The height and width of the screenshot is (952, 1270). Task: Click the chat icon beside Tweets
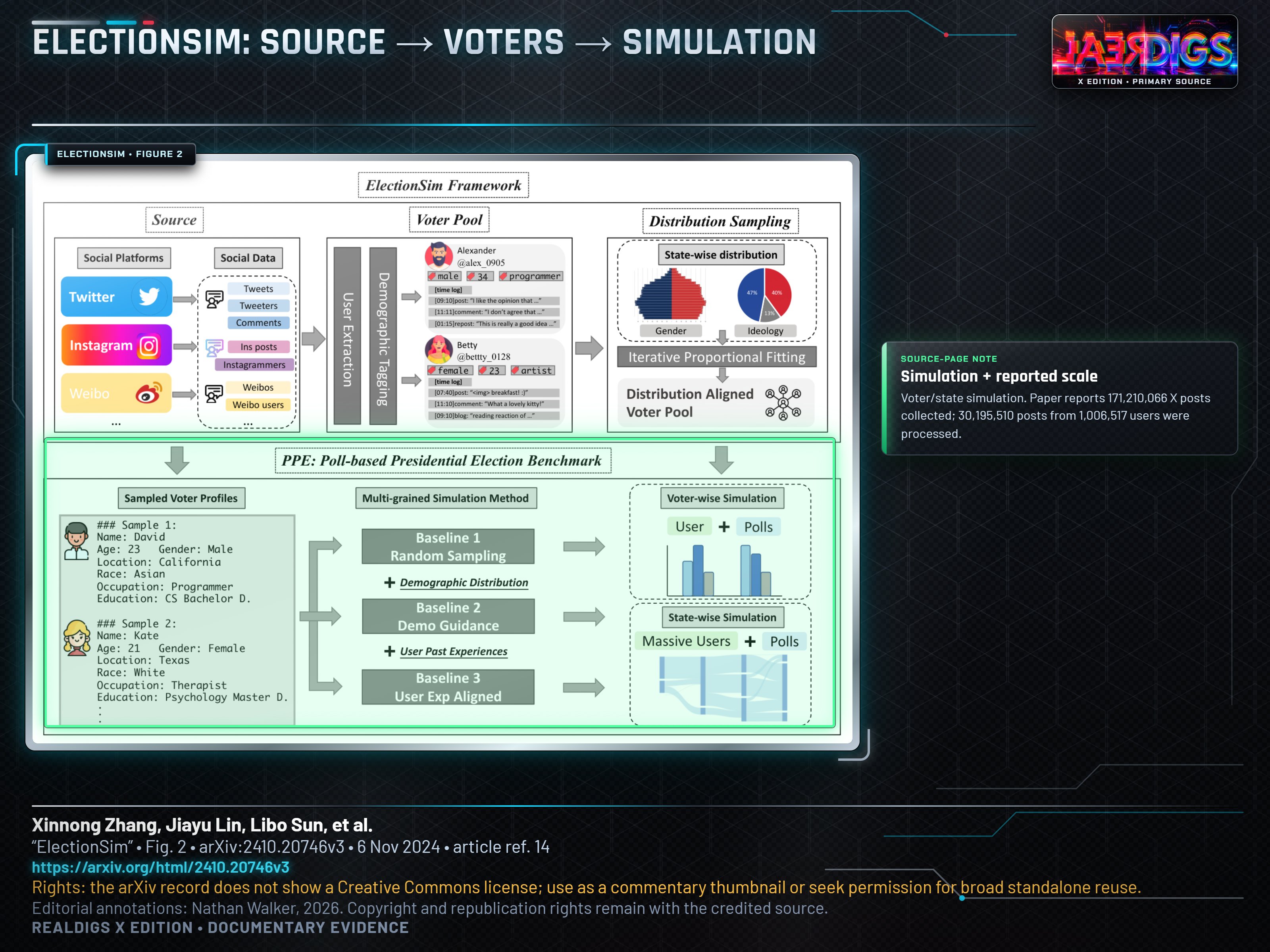(x=214, y=299)
